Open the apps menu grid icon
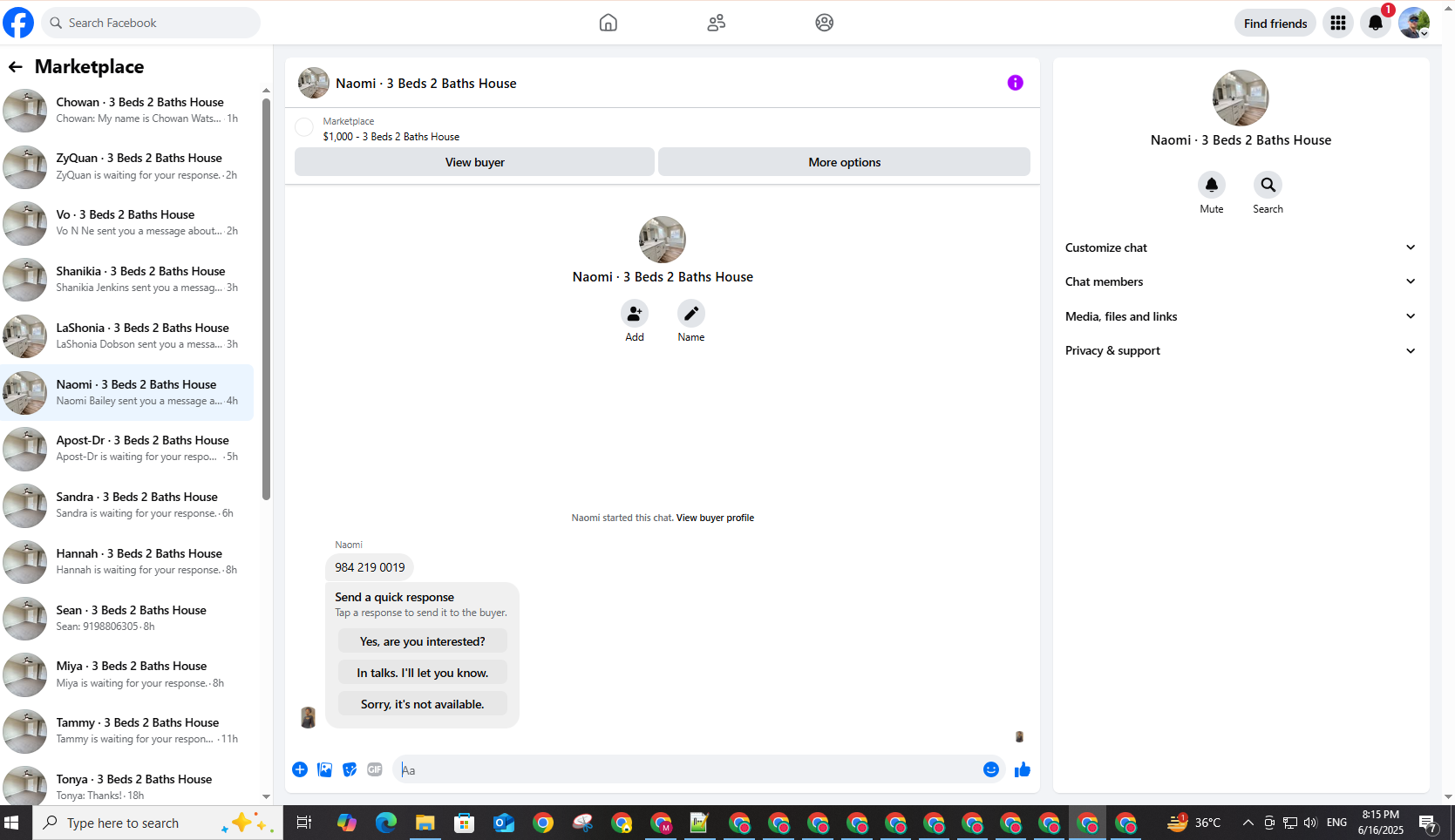Screen dimensions: 1455x840 click(1337, 24)
